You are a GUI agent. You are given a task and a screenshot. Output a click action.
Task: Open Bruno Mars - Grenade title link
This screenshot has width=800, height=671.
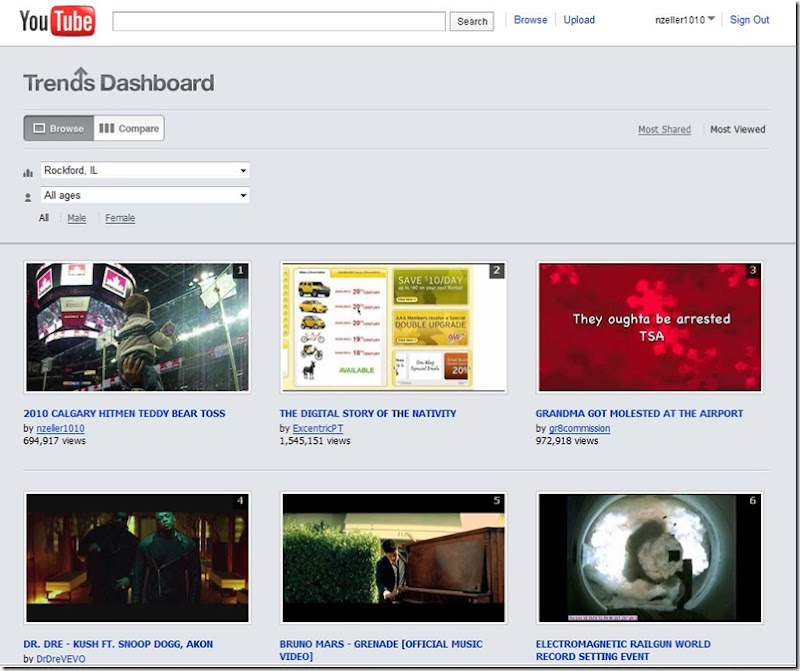[x=381, y=650]
